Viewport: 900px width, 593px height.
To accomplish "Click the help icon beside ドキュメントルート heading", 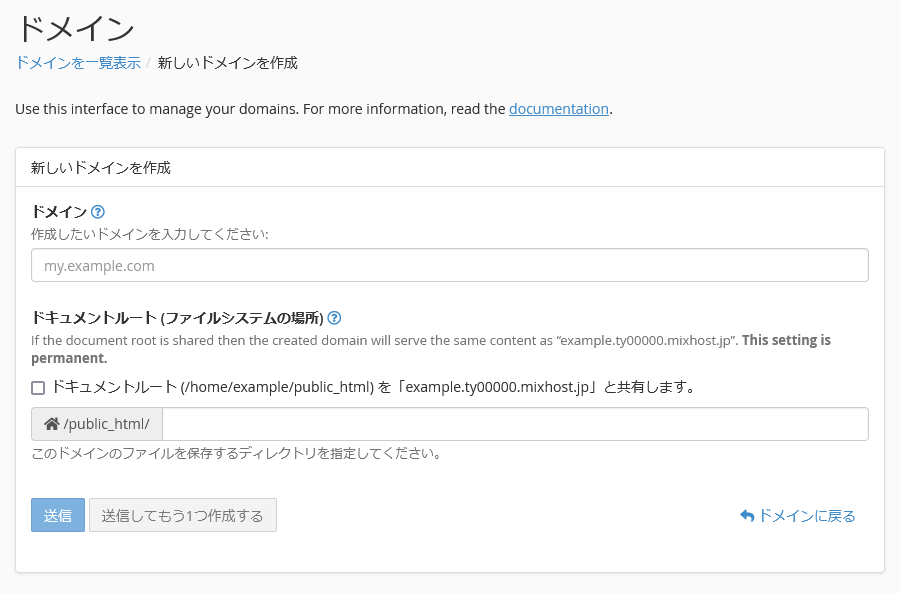I will click(x=334, y=318).
